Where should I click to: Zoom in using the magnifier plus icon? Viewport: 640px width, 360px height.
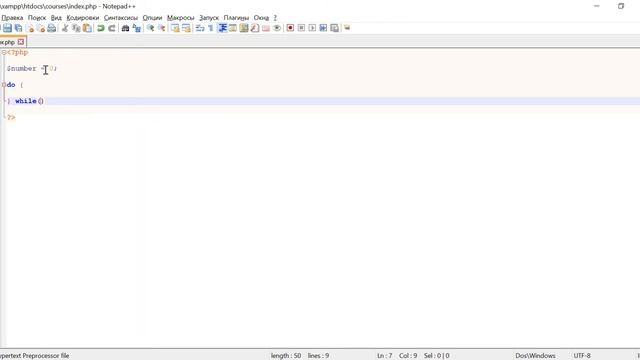click(150, 28)
